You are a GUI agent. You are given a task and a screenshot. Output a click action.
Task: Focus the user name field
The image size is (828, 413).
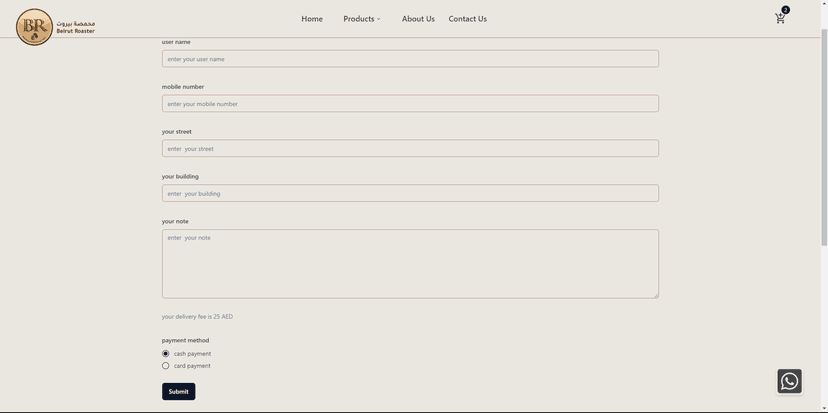point(410,59)
